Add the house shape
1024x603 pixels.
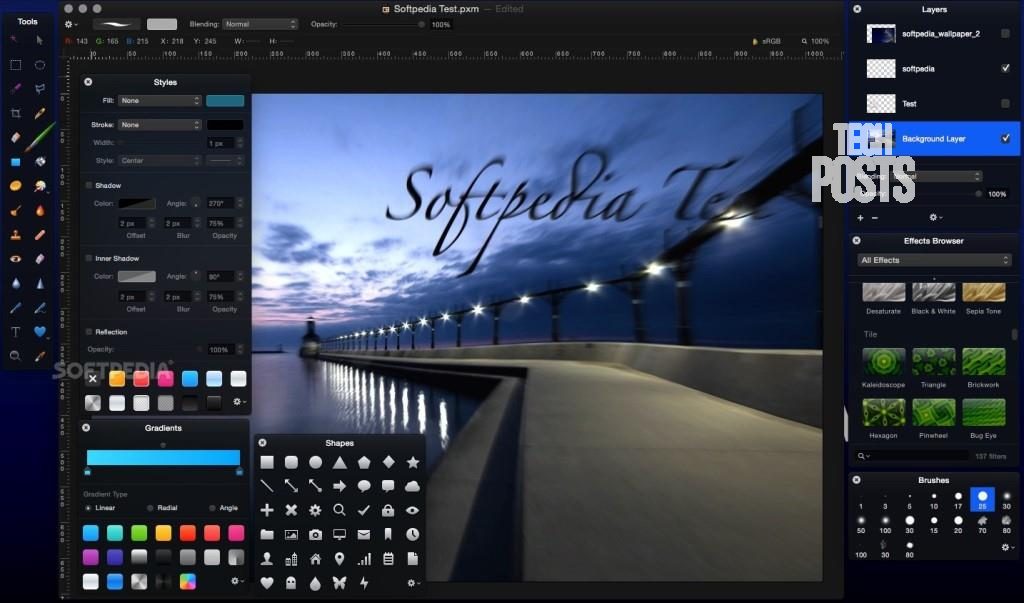[x=315, y=559]
